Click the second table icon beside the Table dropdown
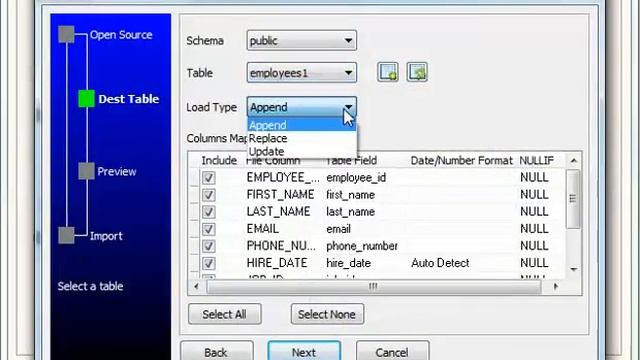The width and height of the screenshot is (640, 360). (417, 72)
